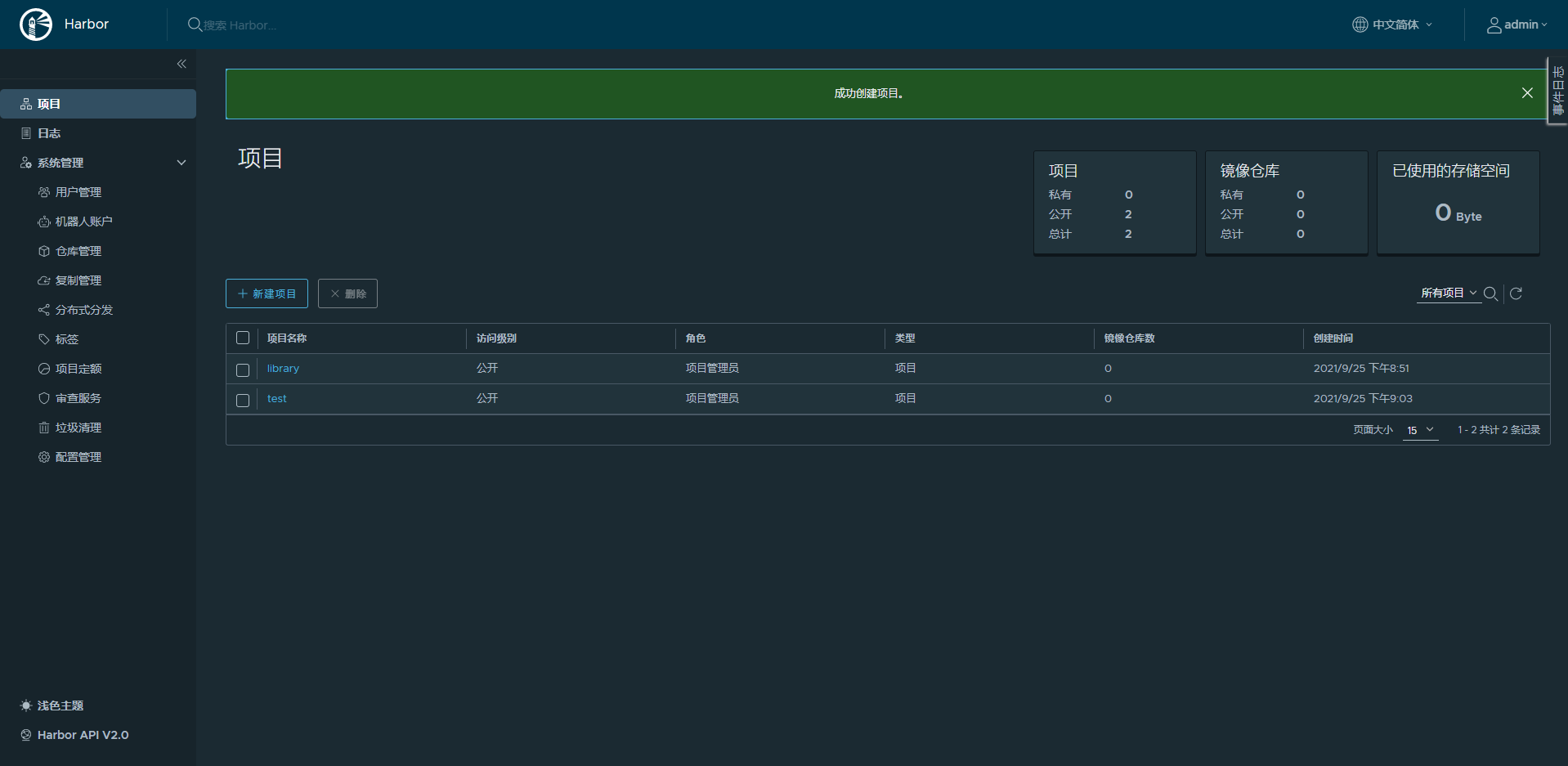Open 项目定额 page

[78, 369]
